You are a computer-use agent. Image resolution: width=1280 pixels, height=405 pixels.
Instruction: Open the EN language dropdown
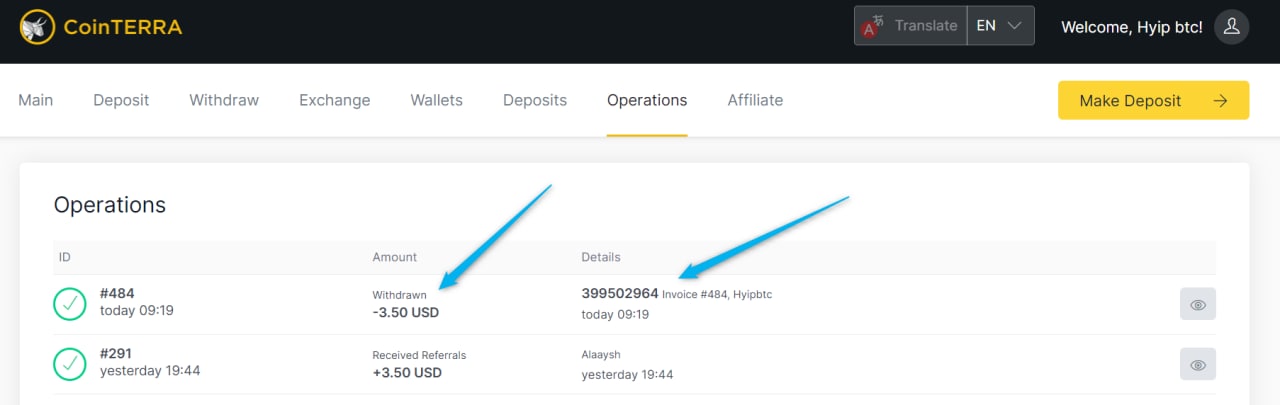(999, 26)
